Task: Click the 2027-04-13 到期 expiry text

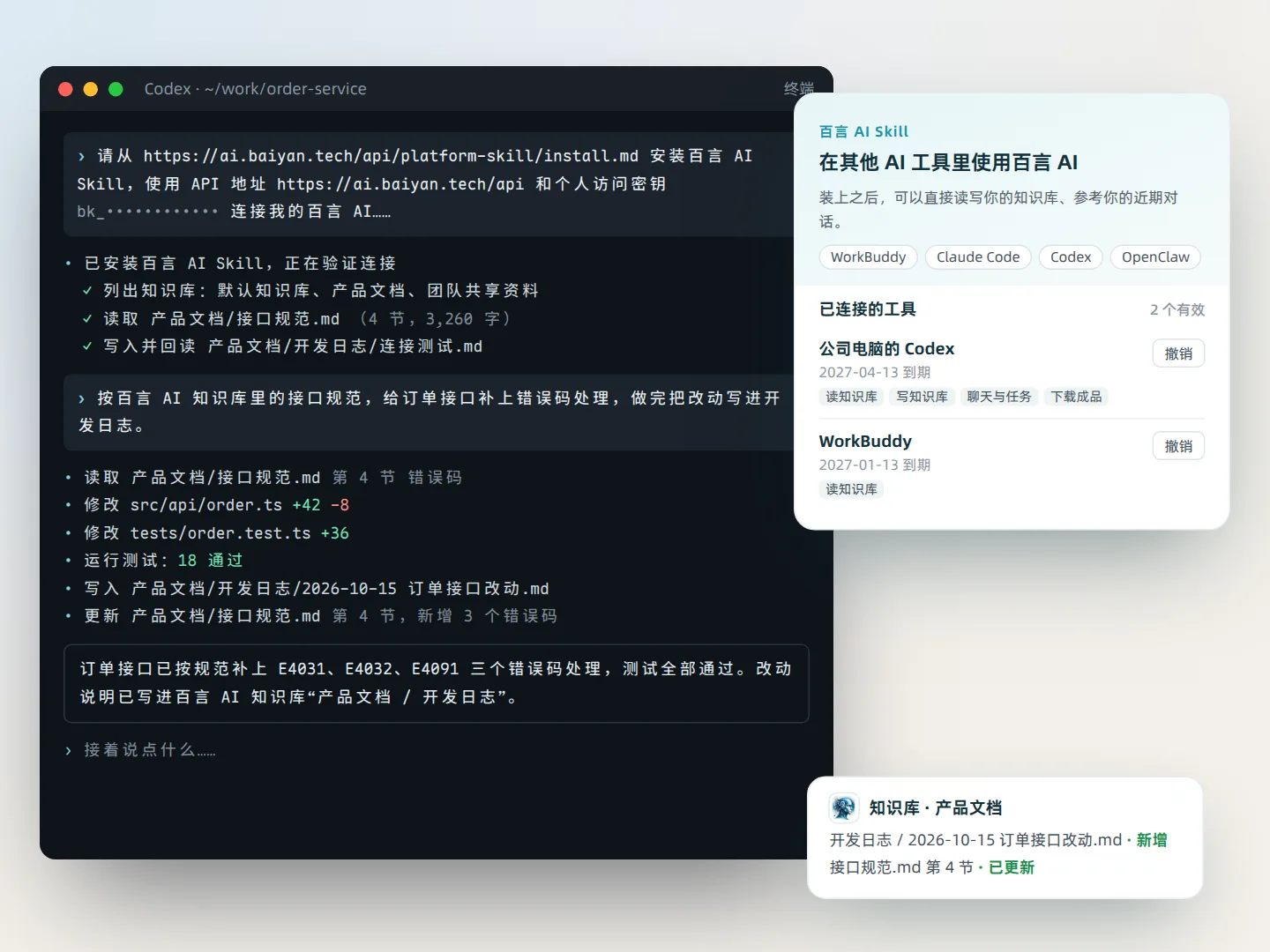Action: click(875, 372)
